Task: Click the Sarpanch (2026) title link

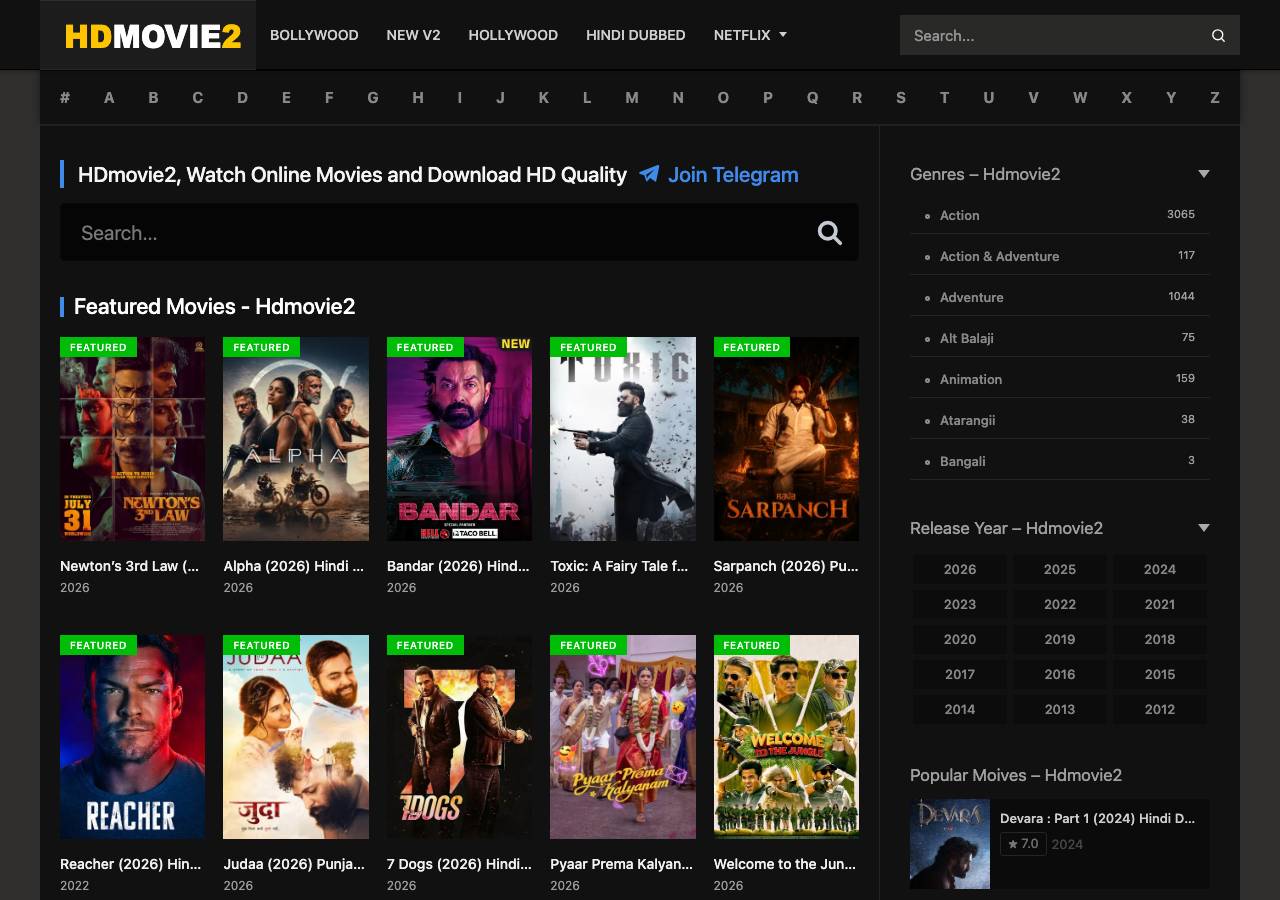Action: pos(786,566)
